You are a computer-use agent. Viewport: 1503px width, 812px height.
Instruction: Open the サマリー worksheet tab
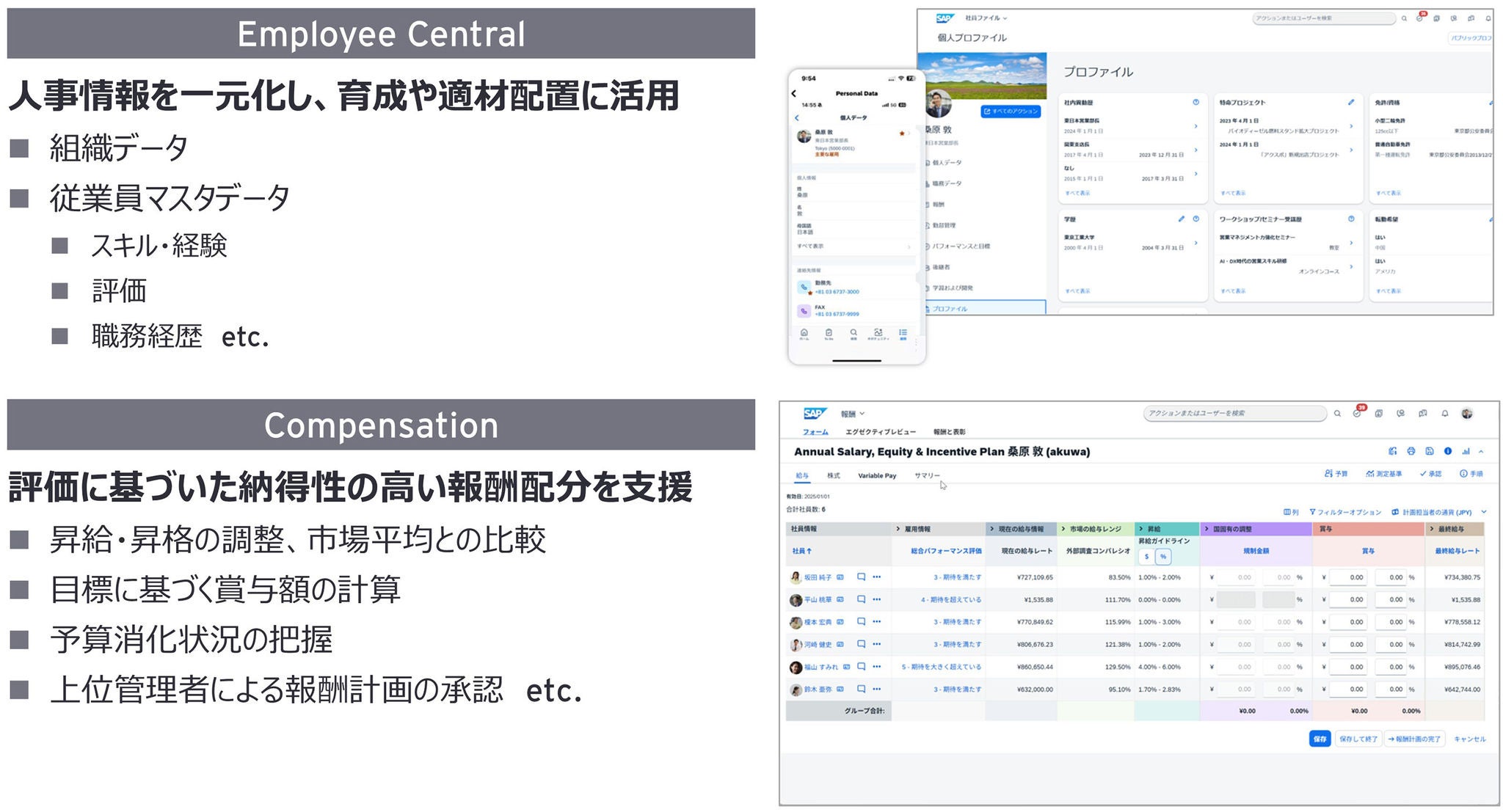point(927,476)
